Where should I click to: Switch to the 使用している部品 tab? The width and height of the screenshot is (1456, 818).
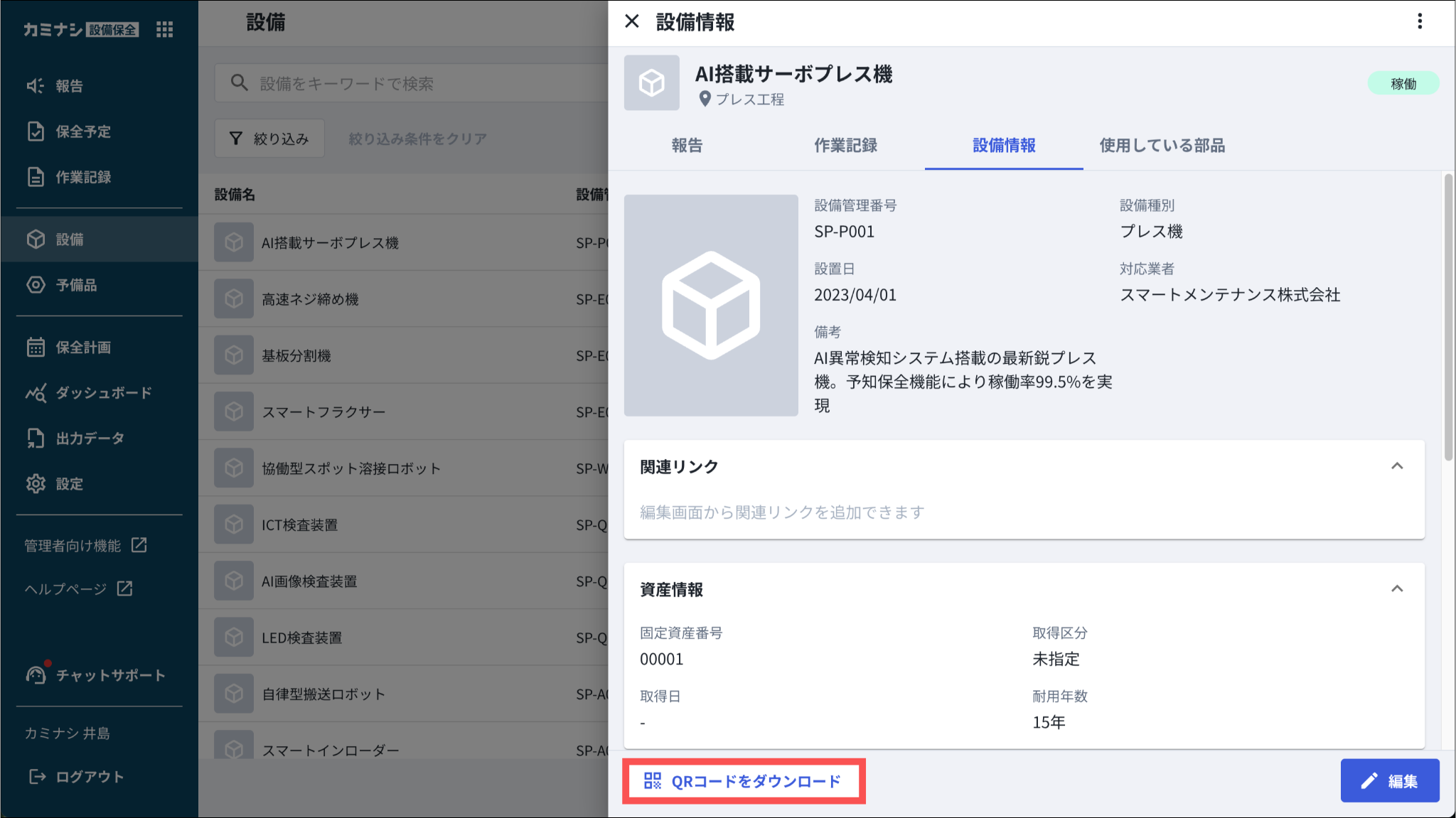(1162, 146)
